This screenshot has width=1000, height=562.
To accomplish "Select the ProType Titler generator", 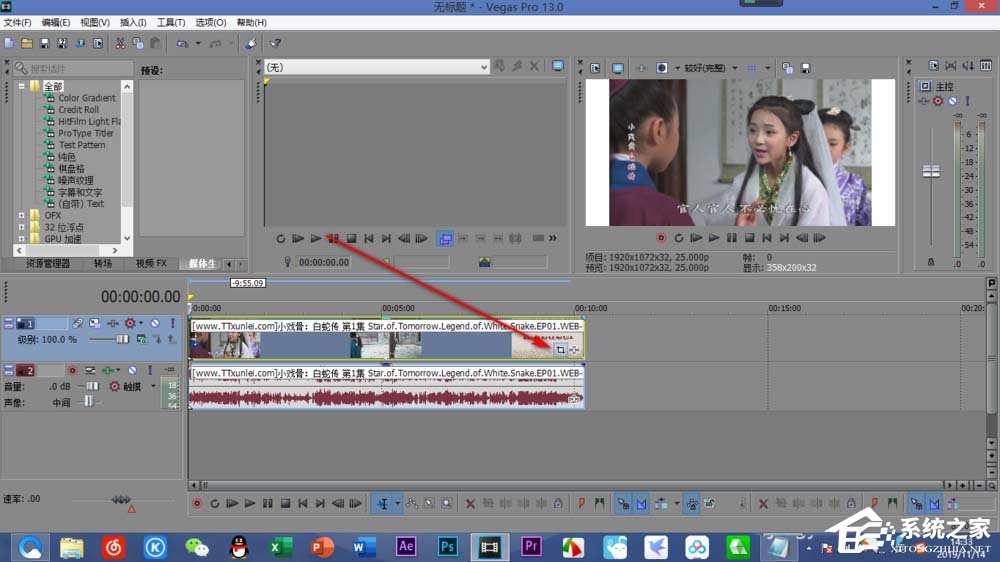I will [x=85, y=133].
